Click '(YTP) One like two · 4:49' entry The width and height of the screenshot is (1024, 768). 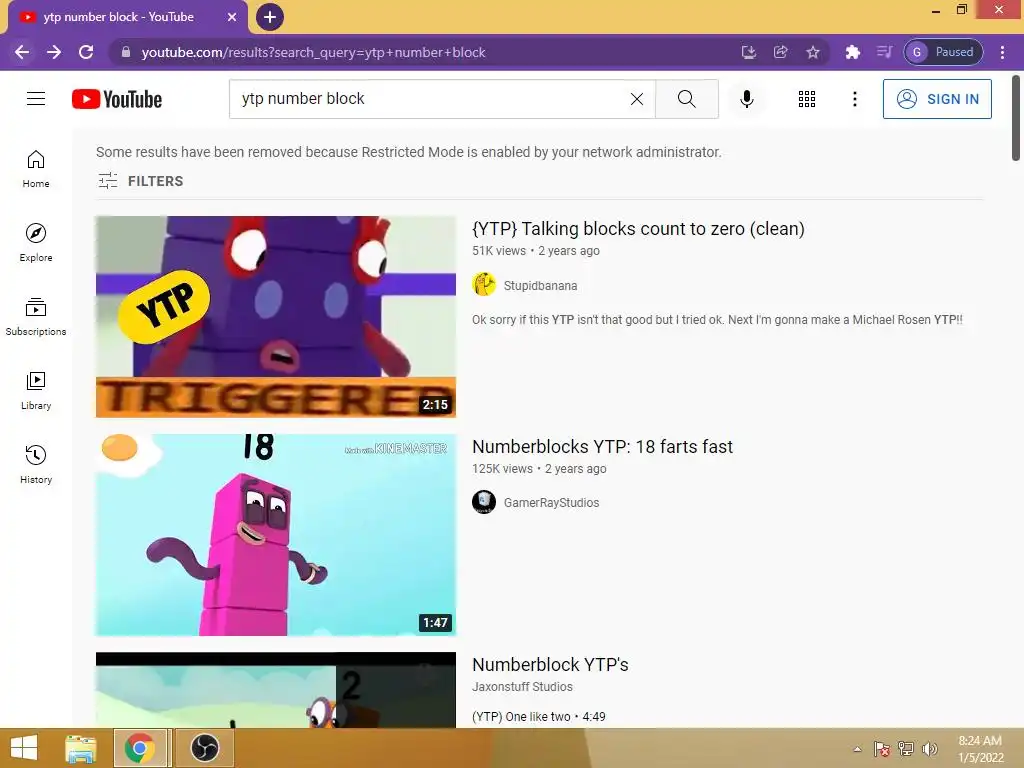[x=538, y=716]
